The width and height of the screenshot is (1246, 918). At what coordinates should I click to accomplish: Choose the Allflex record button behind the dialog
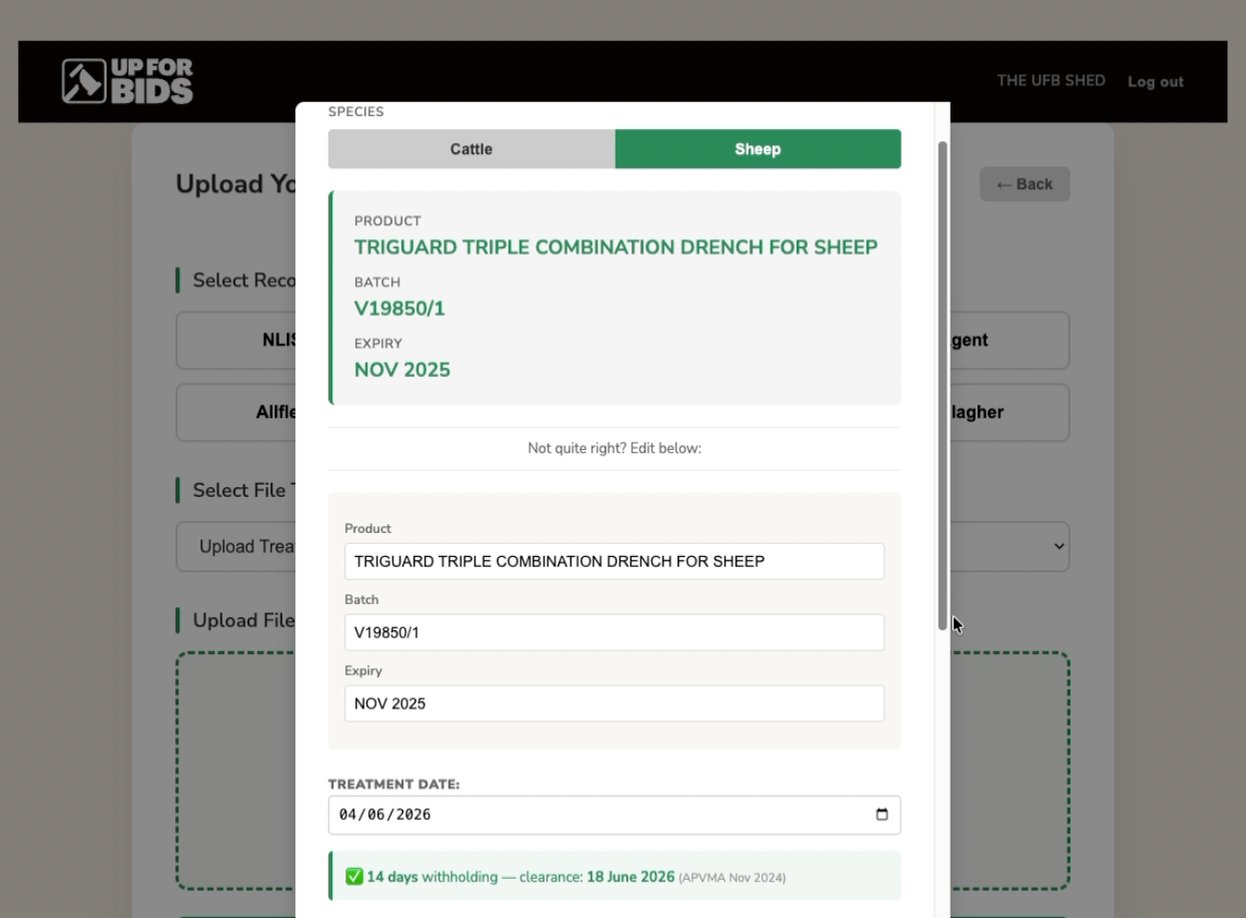coord(236,412)
